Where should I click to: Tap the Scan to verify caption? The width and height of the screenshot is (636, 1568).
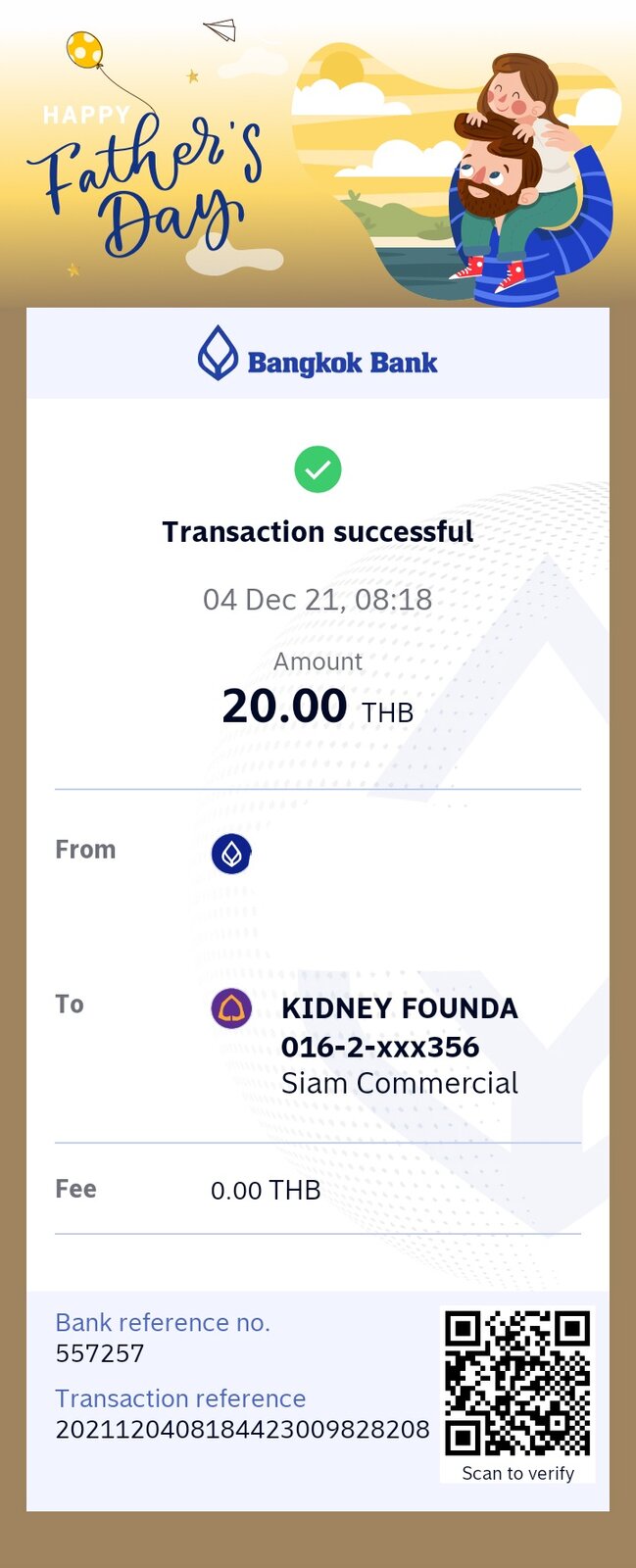(x=518, y=1473)
